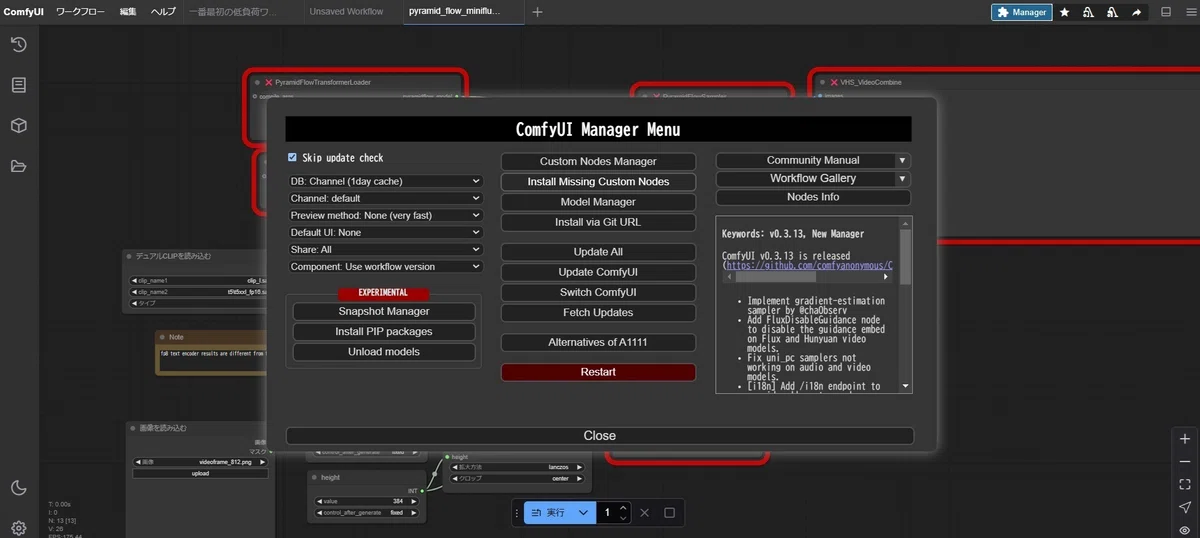Click Install Missing Custom Nodes
Screen dimensions: 1200x538
tap(598, 182)
